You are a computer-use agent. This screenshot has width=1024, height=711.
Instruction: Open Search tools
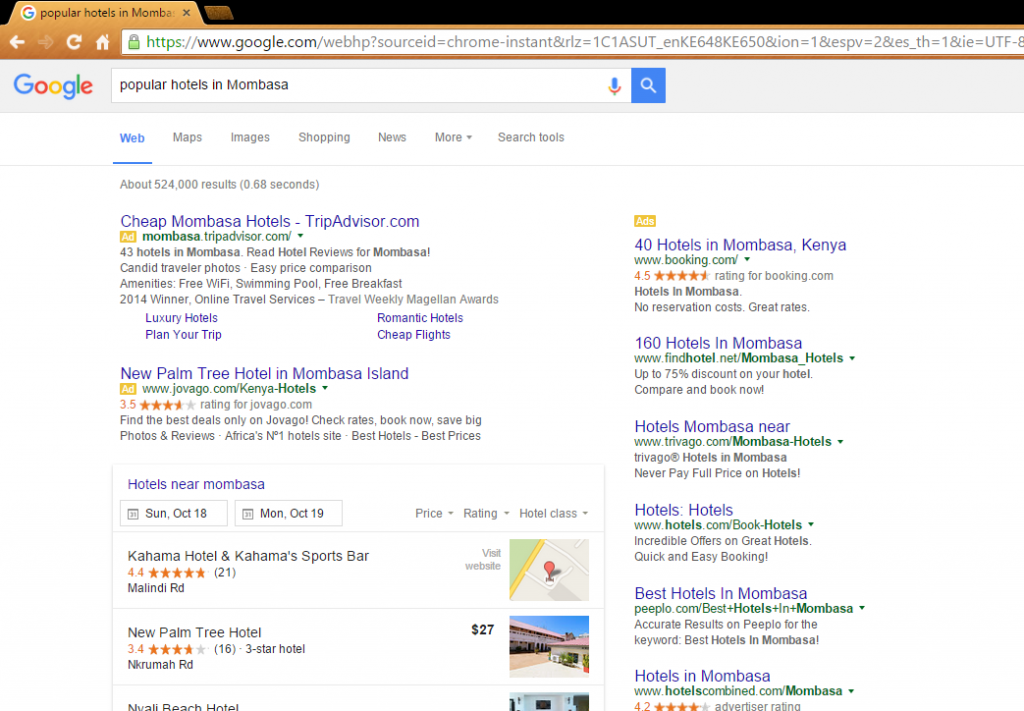pyautogui.click(x=531, y=137)
